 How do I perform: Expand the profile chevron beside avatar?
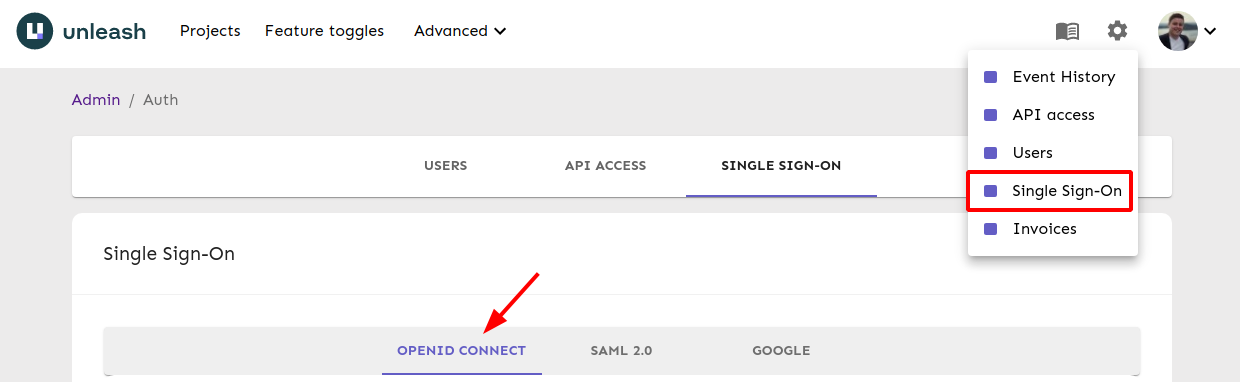pyautogui.click(x=1210, y=31)
